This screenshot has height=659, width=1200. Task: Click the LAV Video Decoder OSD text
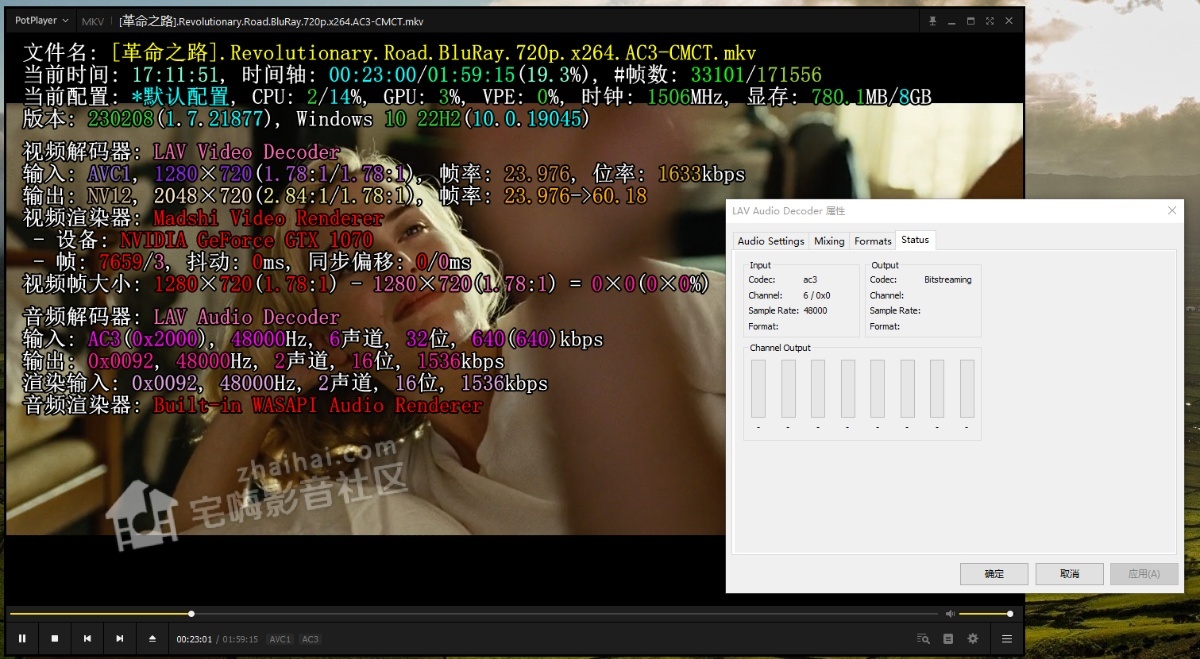point(246,152)
